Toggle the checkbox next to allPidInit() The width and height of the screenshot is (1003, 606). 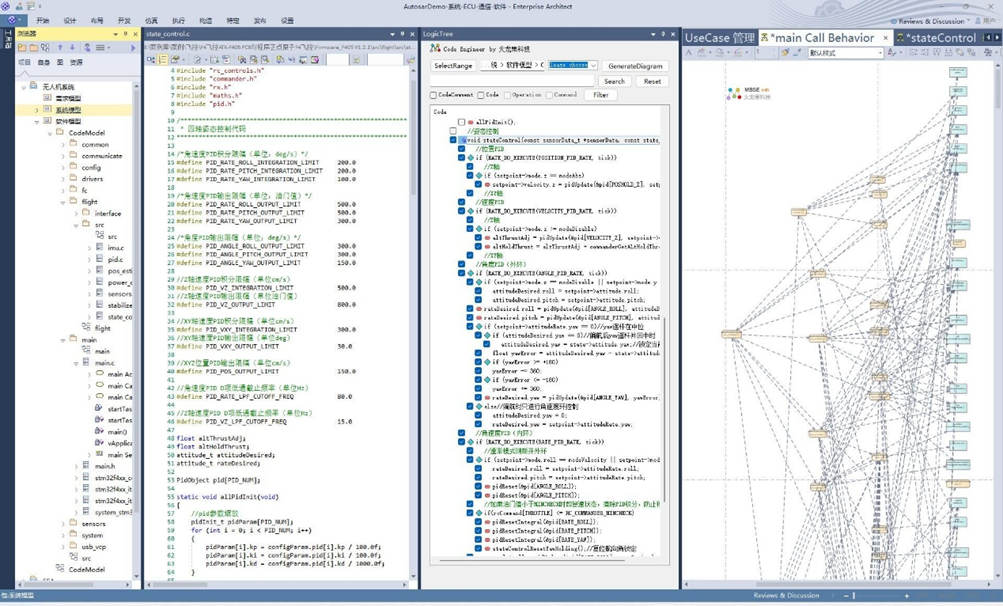pos(461,123)
